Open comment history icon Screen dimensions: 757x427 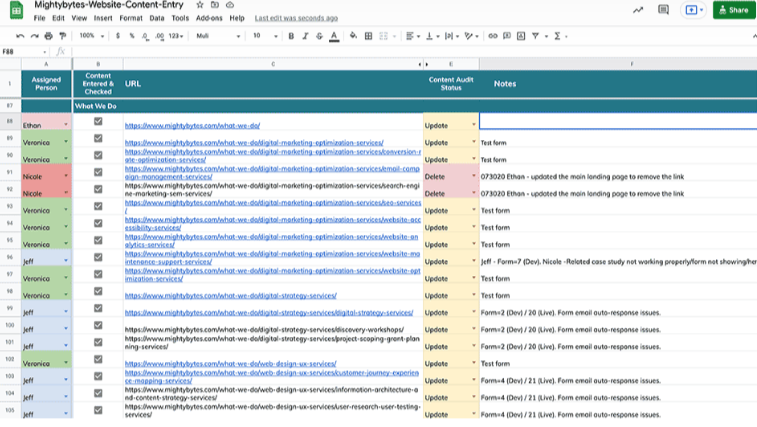(663, 10)
